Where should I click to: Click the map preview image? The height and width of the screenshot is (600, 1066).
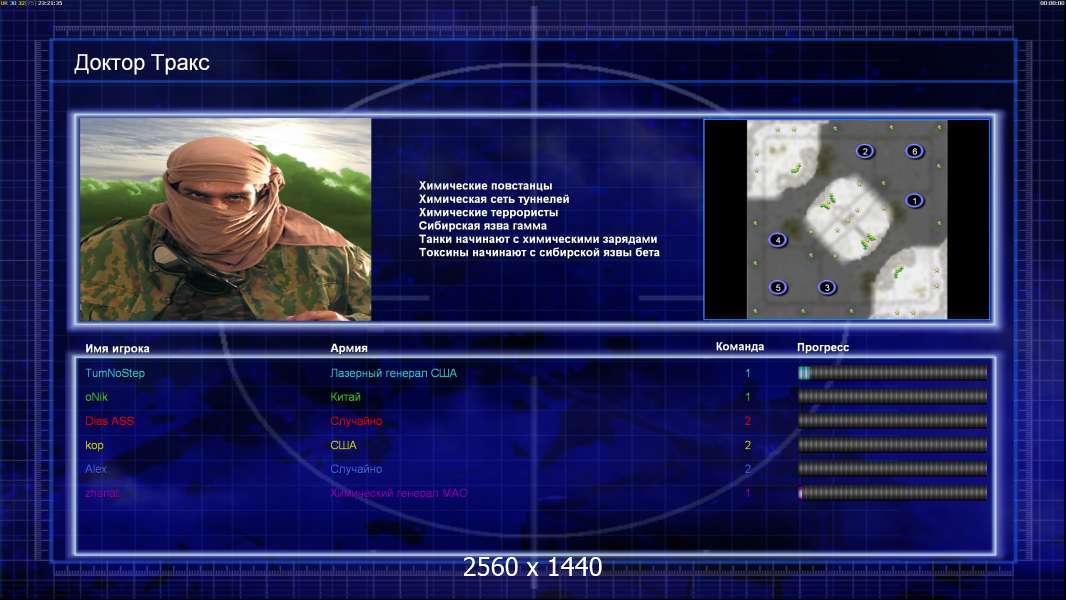[x=846, y=219]
